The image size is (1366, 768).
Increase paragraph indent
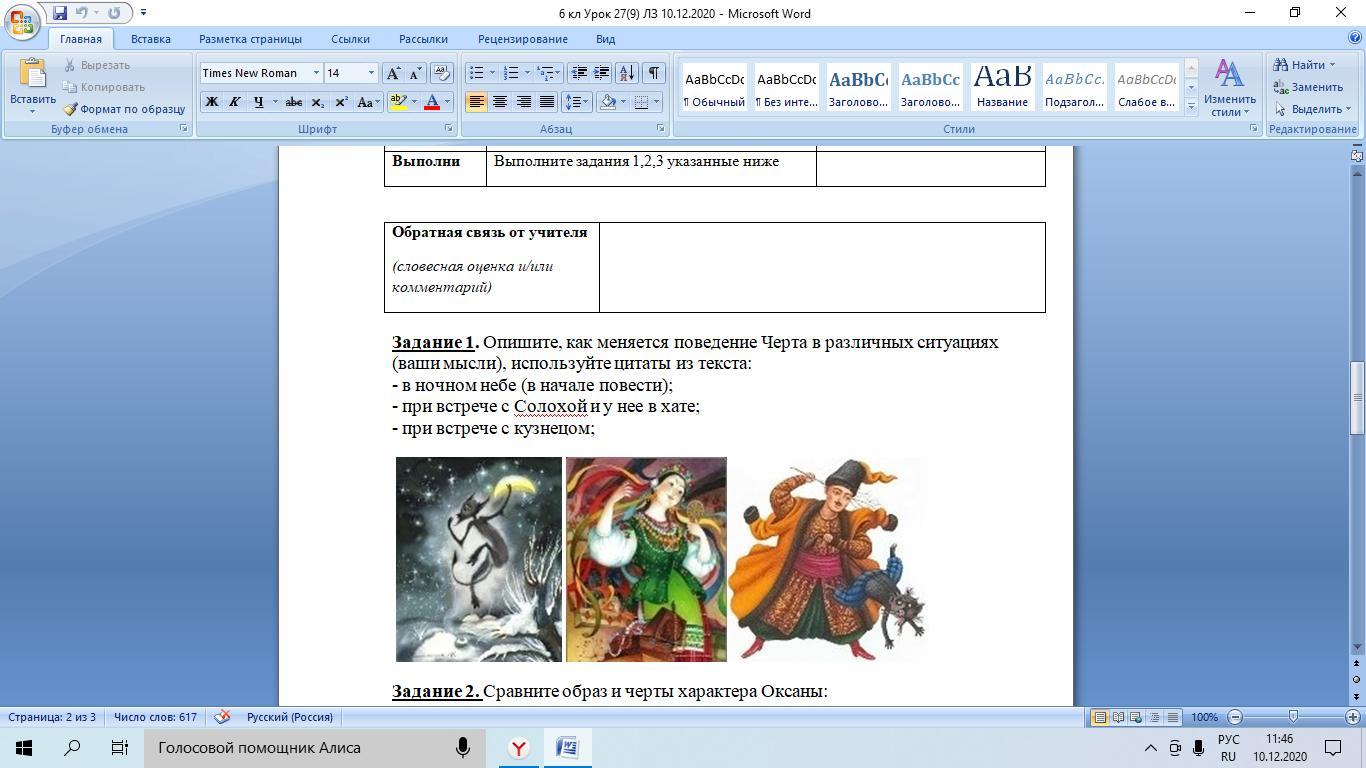[x=602, y=73]
